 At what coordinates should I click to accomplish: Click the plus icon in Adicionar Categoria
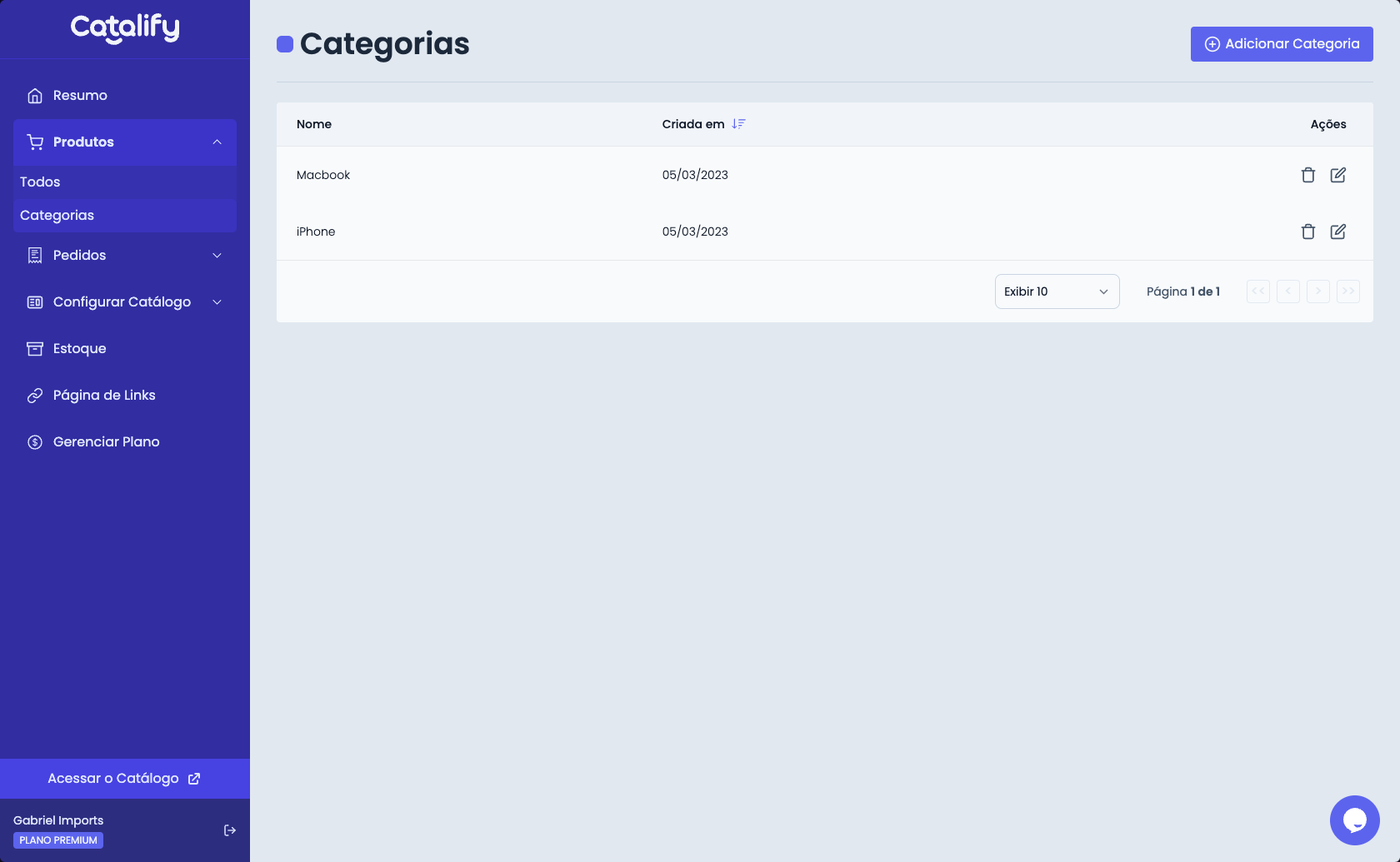(x=1212, y=44)
